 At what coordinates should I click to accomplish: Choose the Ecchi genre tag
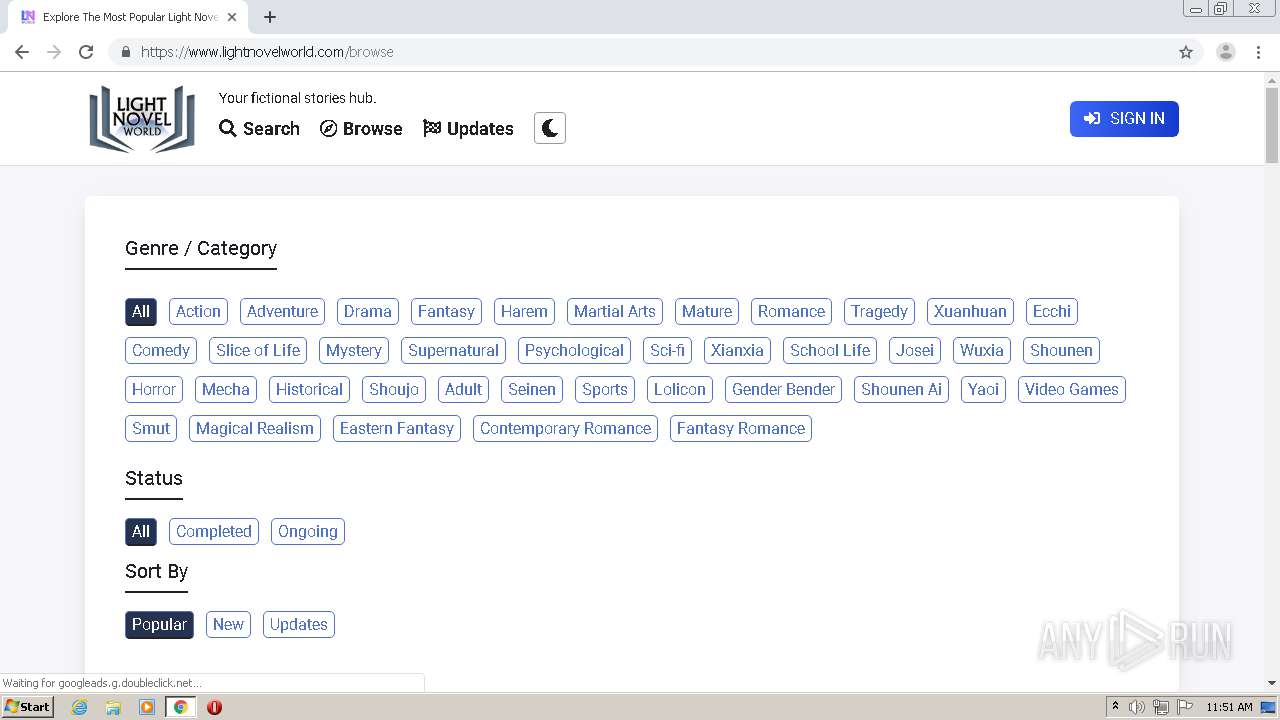1052,311
